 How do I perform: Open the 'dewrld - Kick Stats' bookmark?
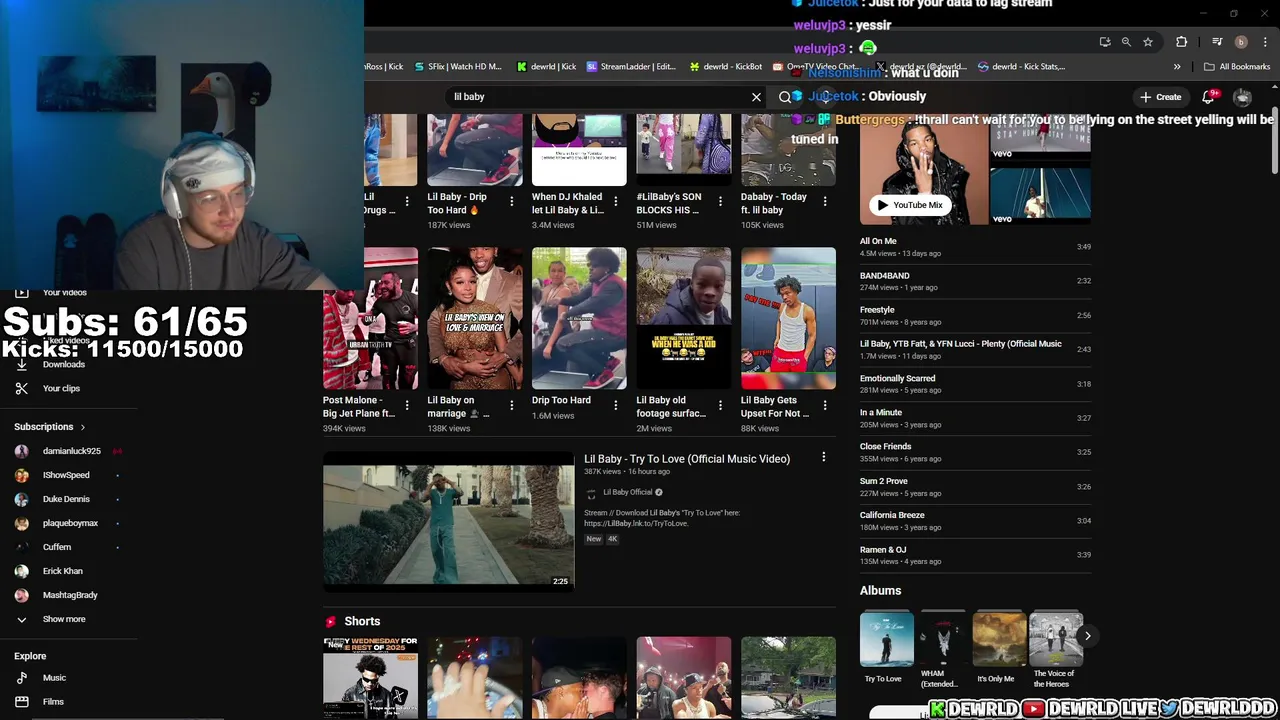point(1021,67)
